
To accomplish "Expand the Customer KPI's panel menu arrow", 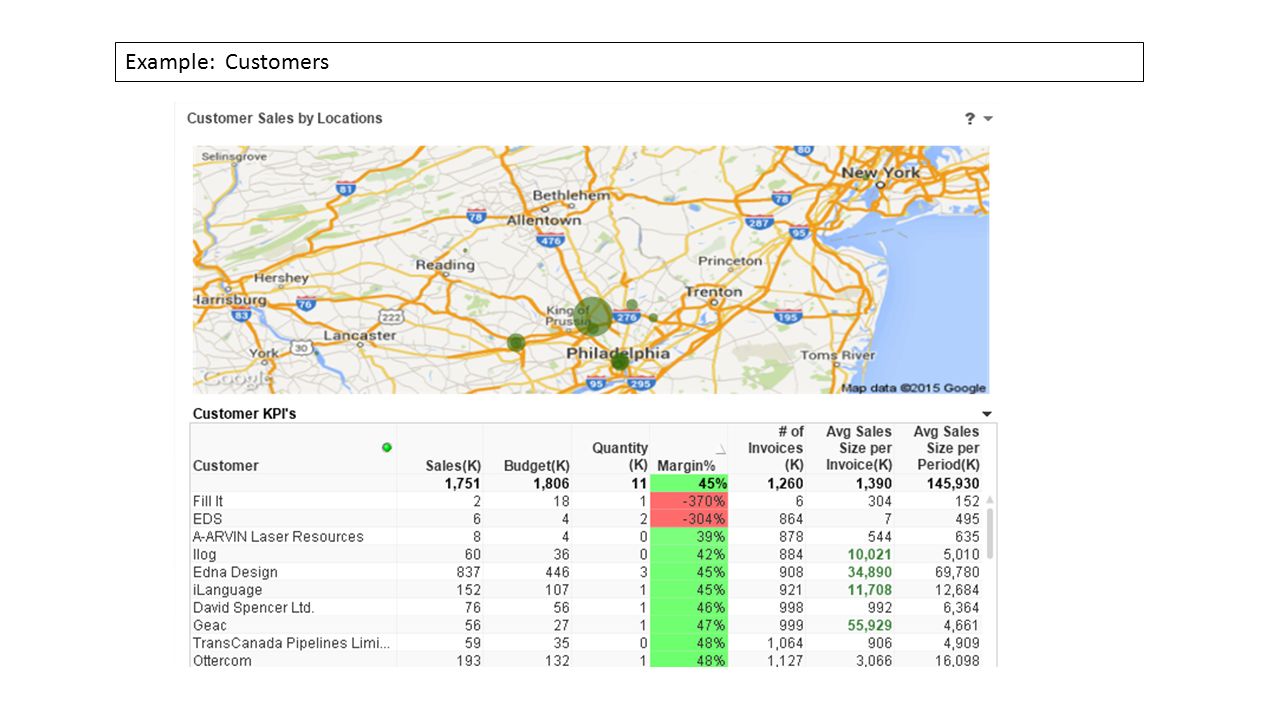I will (x=987, y=414).
